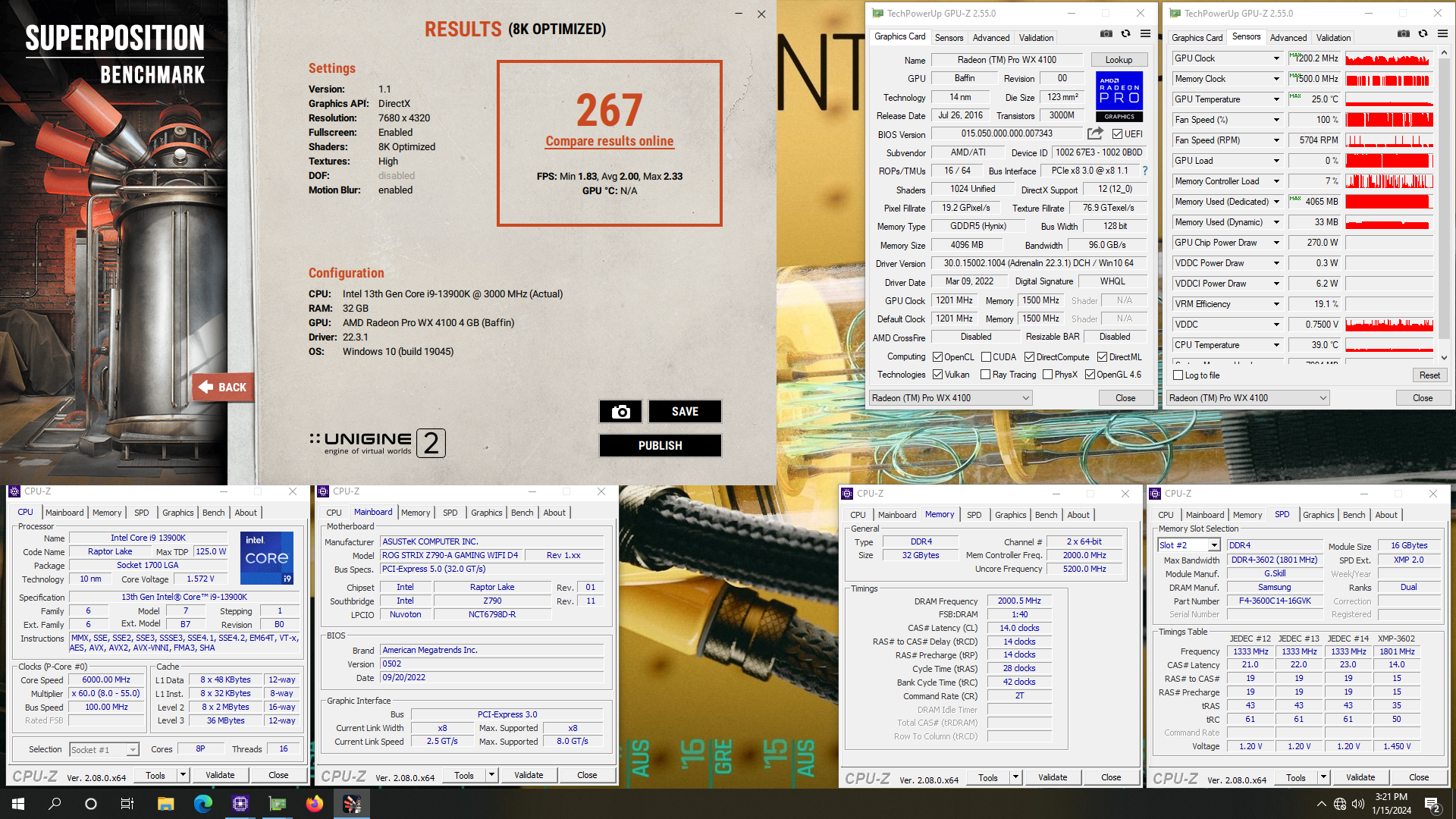This screenshot has width=1456, height=819.
Task: Click the Memory Controller Load sensor graph
Action: coord(1389,181)
